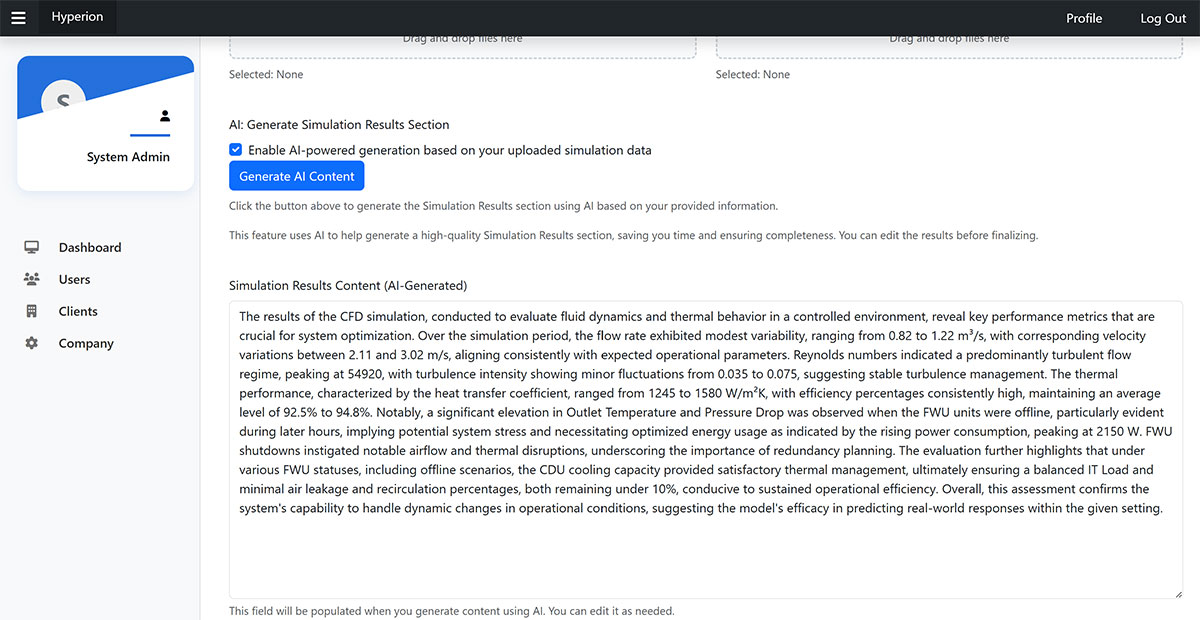Screen dimensions: 1200x620
Task: Click the user silhouette icon in profile card
Action: pyautogui.click(x=165, y=116)
